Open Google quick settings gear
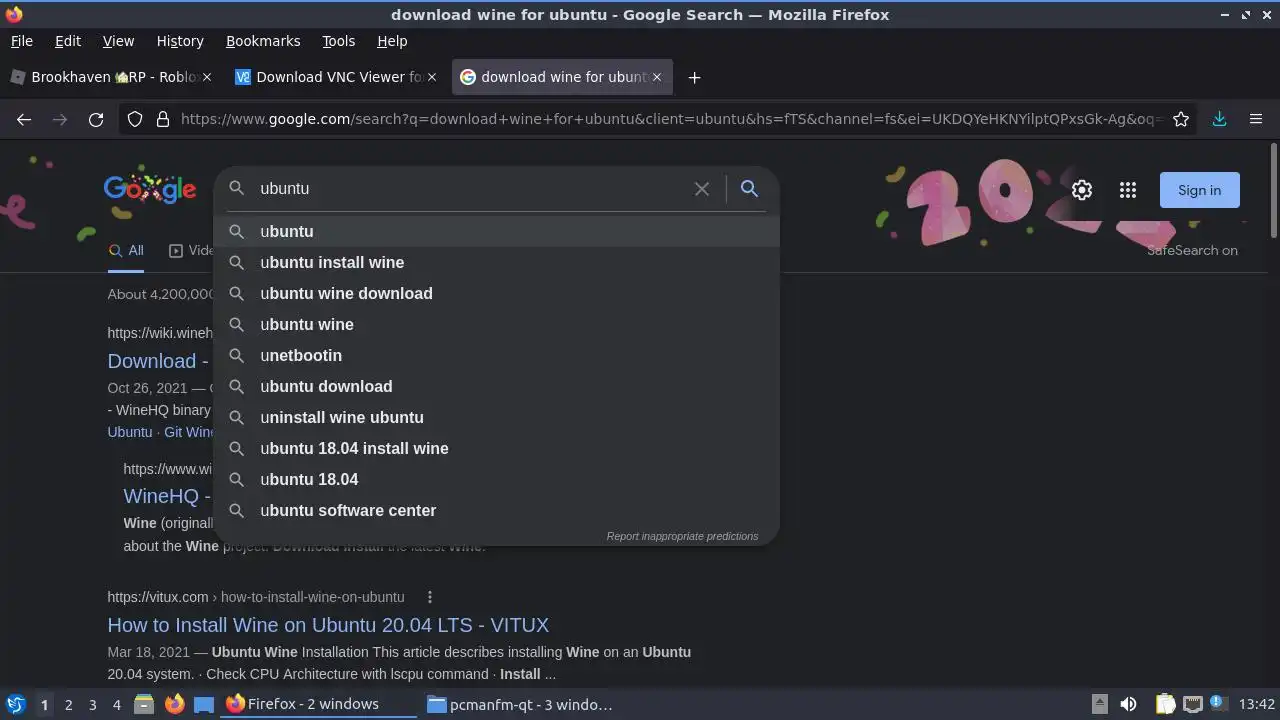Viewport: 1280px width, 720px height. pyautogui.click(x=1082, y=190)
